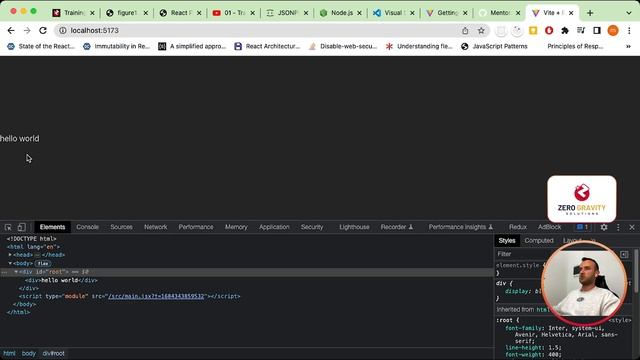Open the Security tab
Image resolution: width=640 pixels, height=360 pixels.
[312, 227]
